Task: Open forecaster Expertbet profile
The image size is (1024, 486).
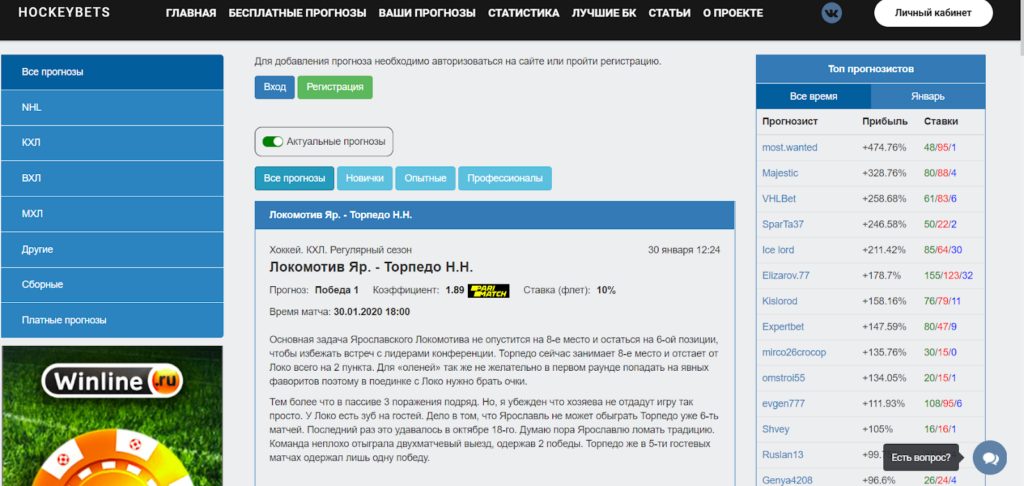Action: [783, 327]
